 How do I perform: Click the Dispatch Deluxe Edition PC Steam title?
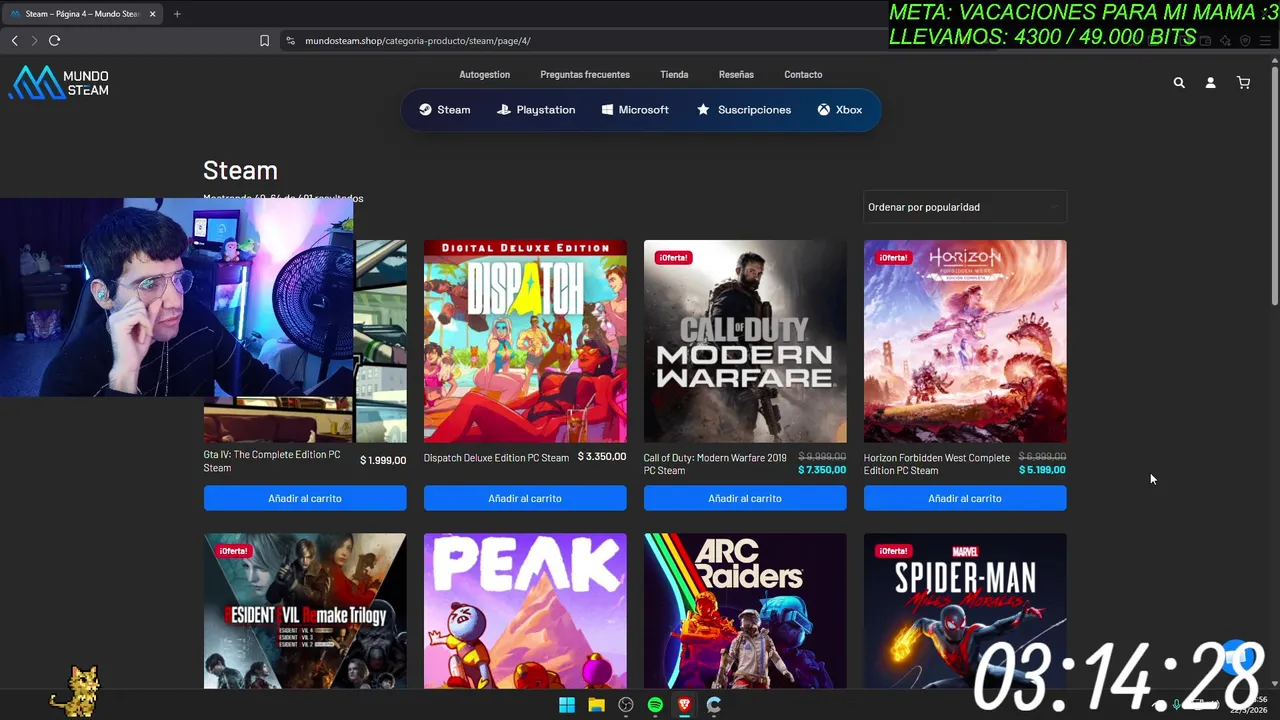pos(496,458)
